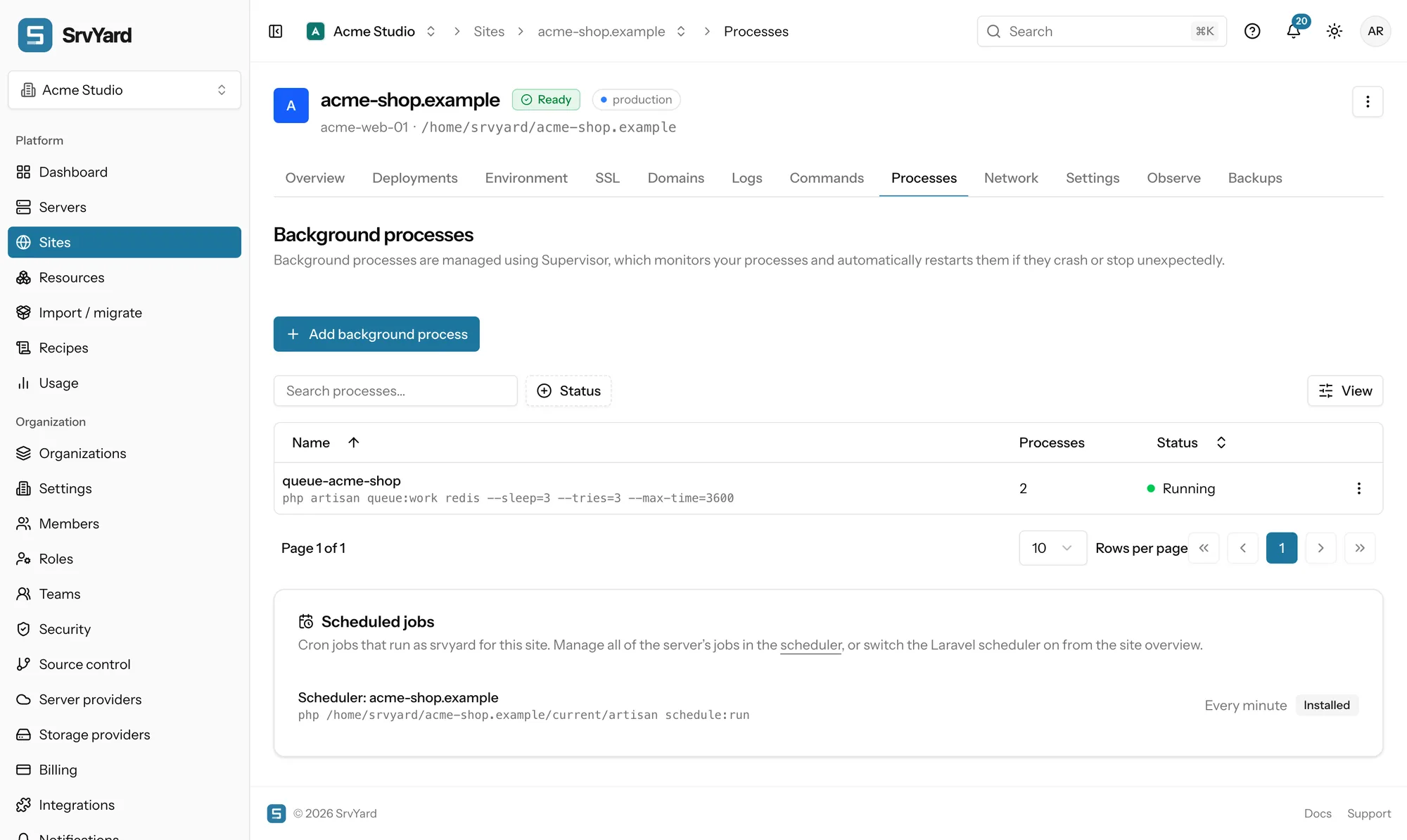Open Servers in sidebar

click(125, 208)
